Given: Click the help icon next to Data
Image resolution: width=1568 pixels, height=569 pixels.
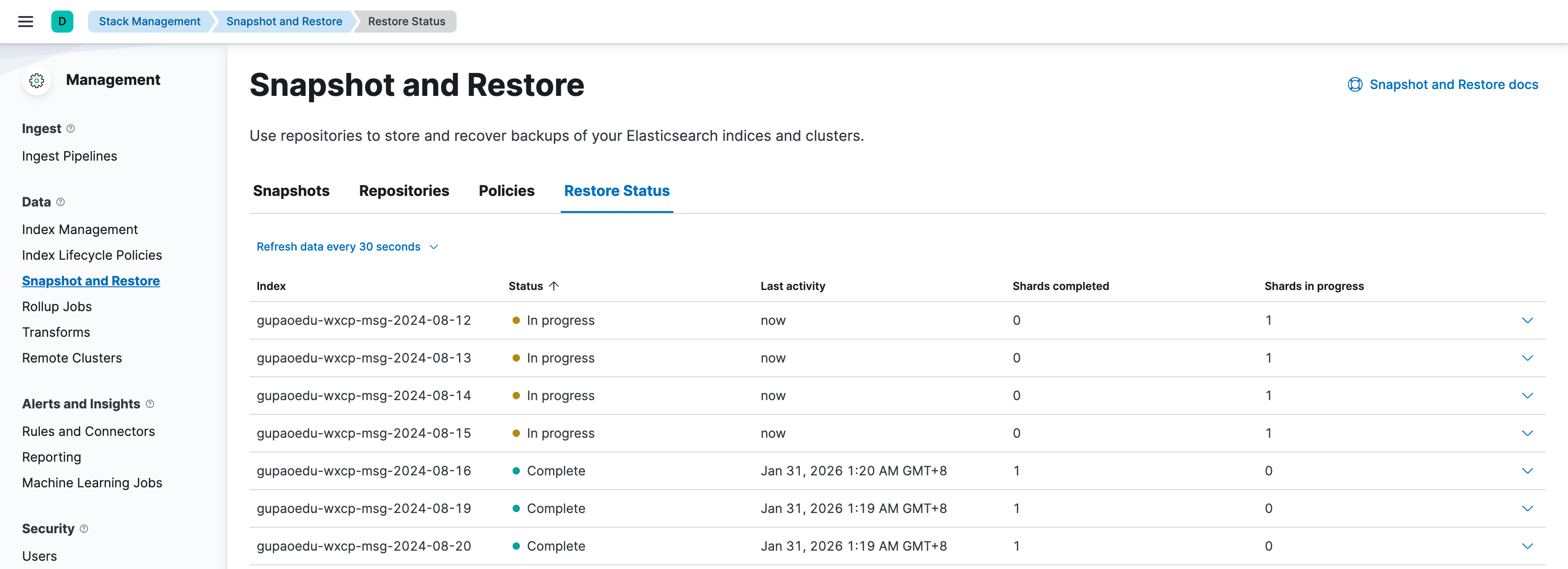Looking at the screenshot, I should click(x=60, y=202).
